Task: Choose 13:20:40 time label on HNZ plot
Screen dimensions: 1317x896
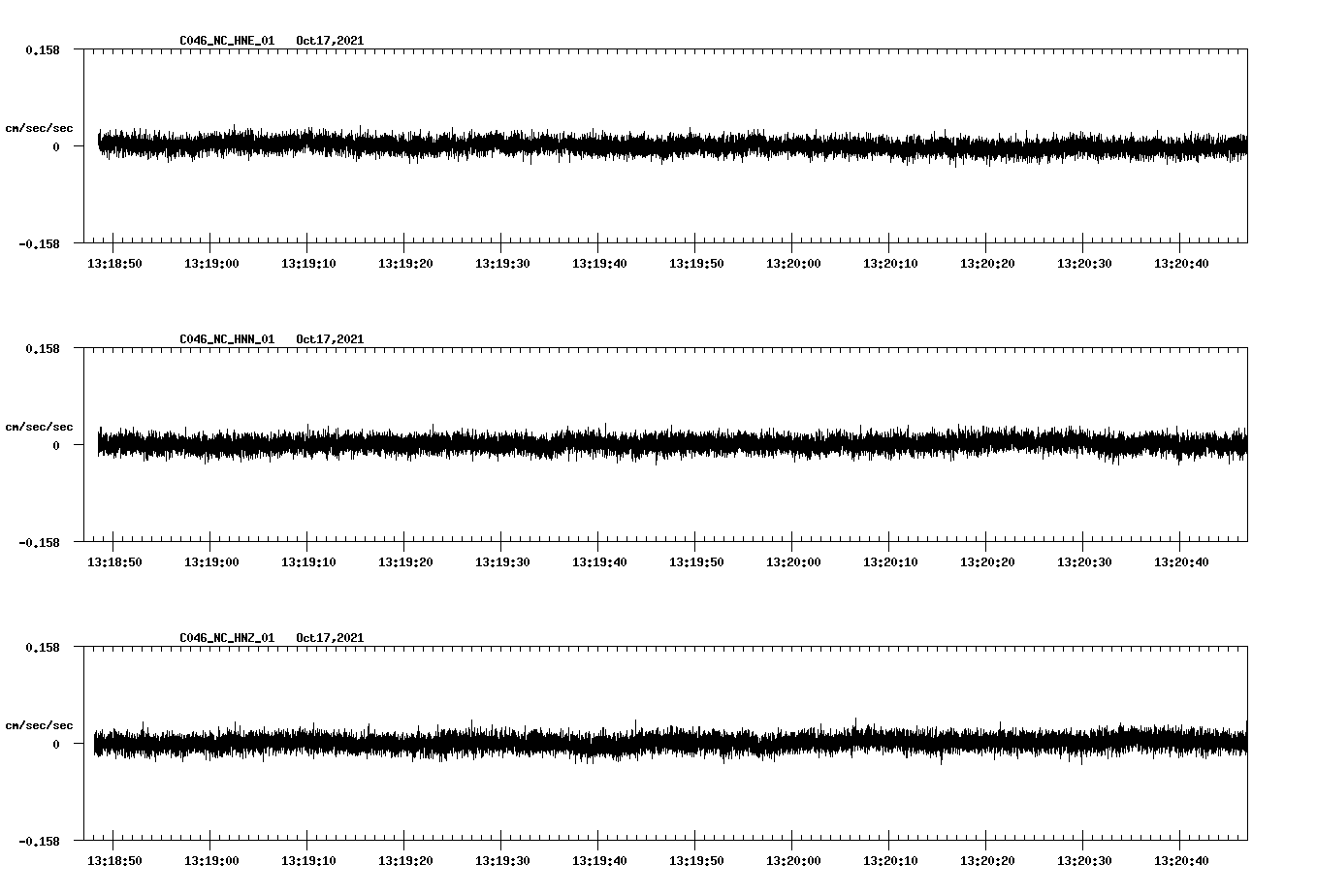Action: tap(1181, 860)
